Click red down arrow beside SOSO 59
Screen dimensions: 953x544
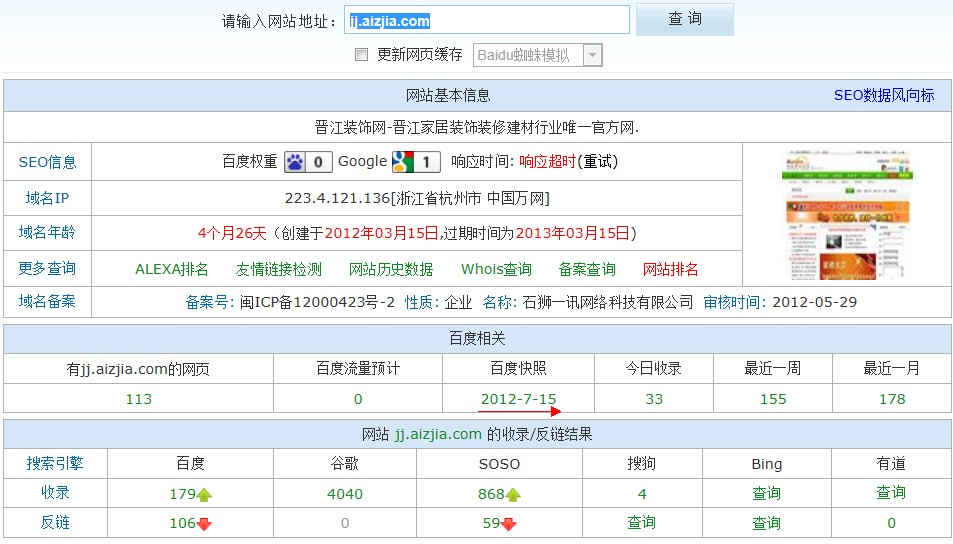(x=508, y=524)
